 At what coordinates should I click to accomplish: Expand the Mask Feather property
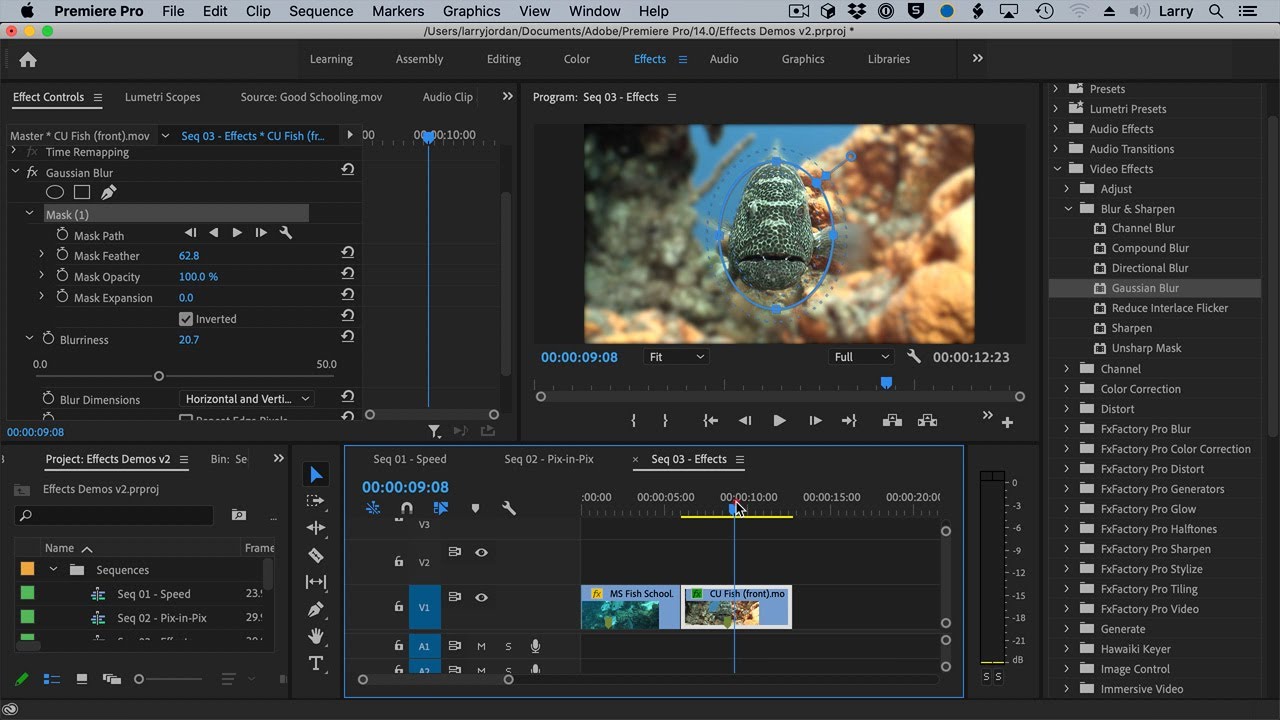(x=41, y=255)
